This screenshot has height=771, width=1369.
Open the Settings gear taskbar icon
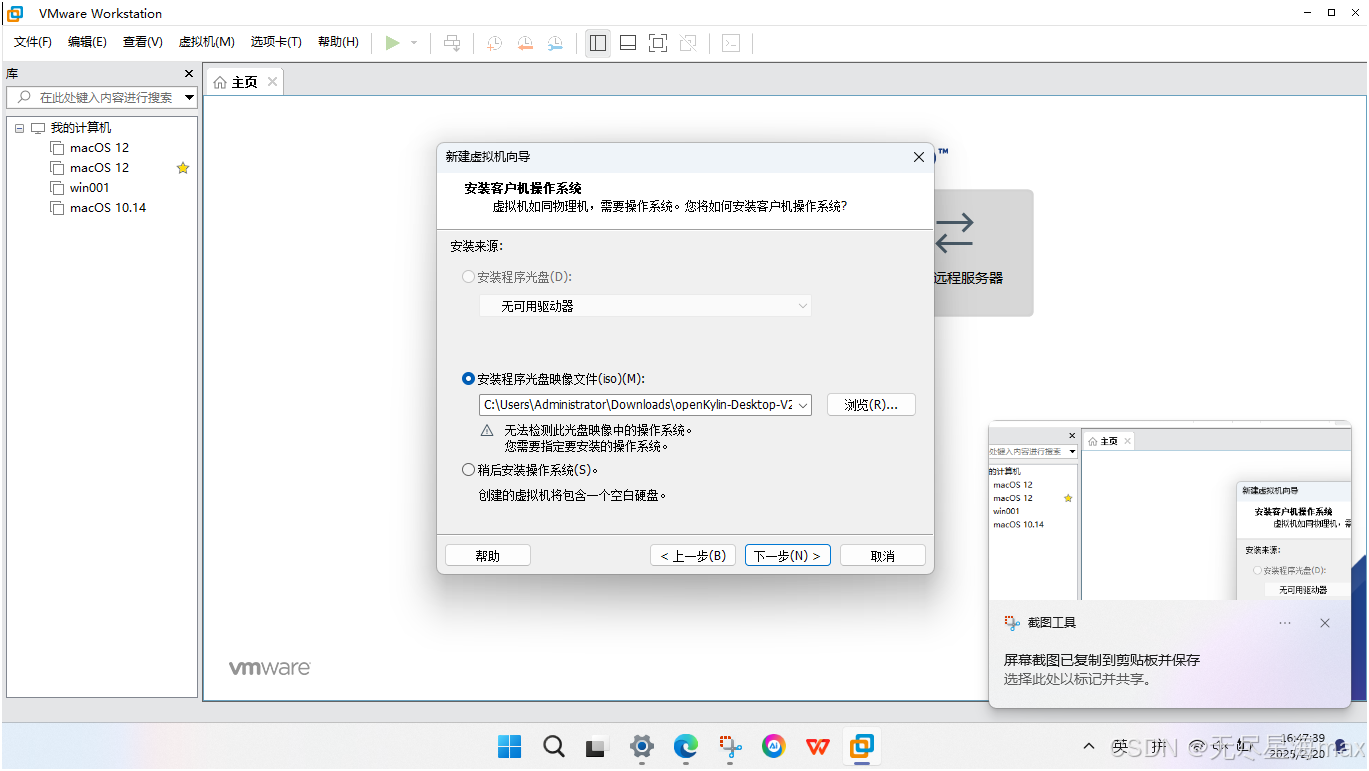(641, 746)
